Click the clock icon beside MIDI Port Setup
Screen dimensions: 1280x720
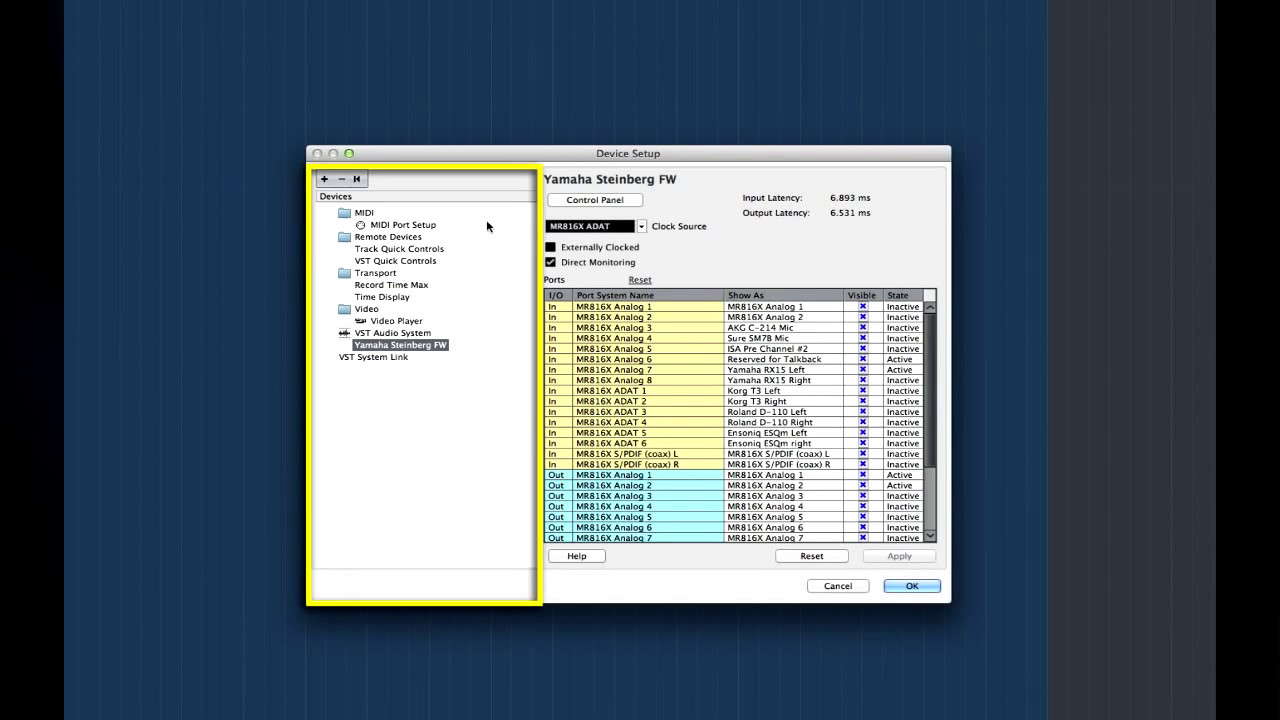click(x=360, y=224)
